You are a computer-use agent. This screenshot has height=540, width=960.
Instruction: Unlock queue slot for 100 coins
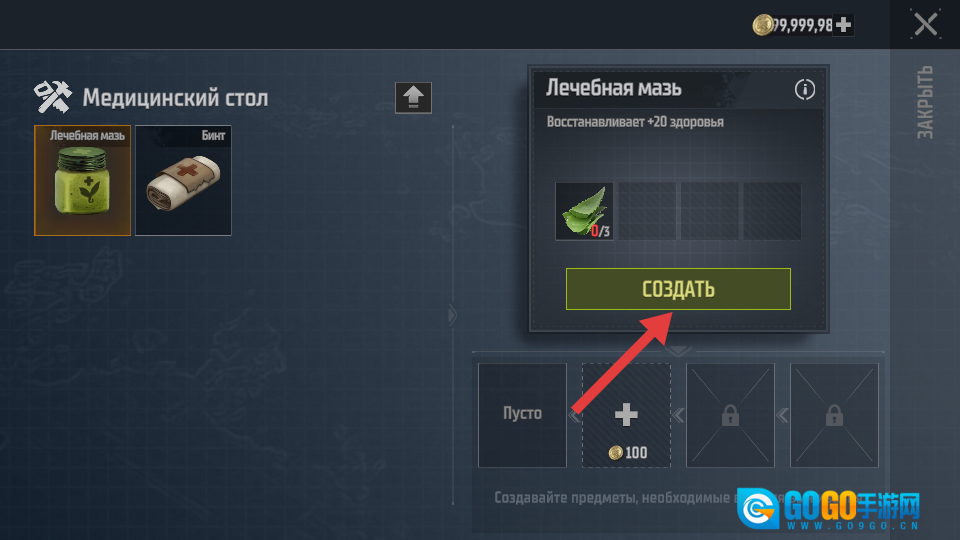click(x=626, y=415)
